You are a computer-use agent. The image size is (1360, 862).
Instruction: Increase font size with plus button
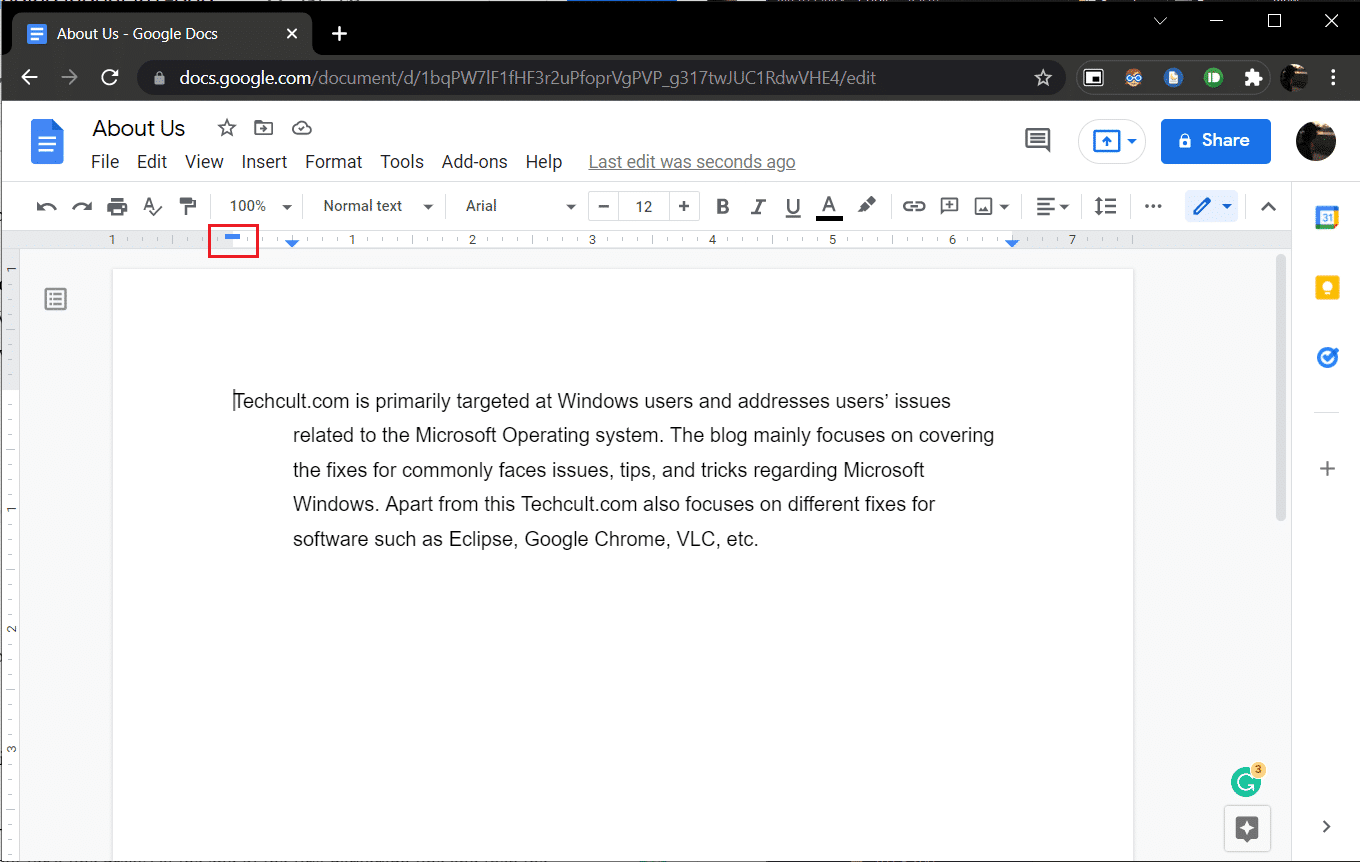click(x=684, y=206)
